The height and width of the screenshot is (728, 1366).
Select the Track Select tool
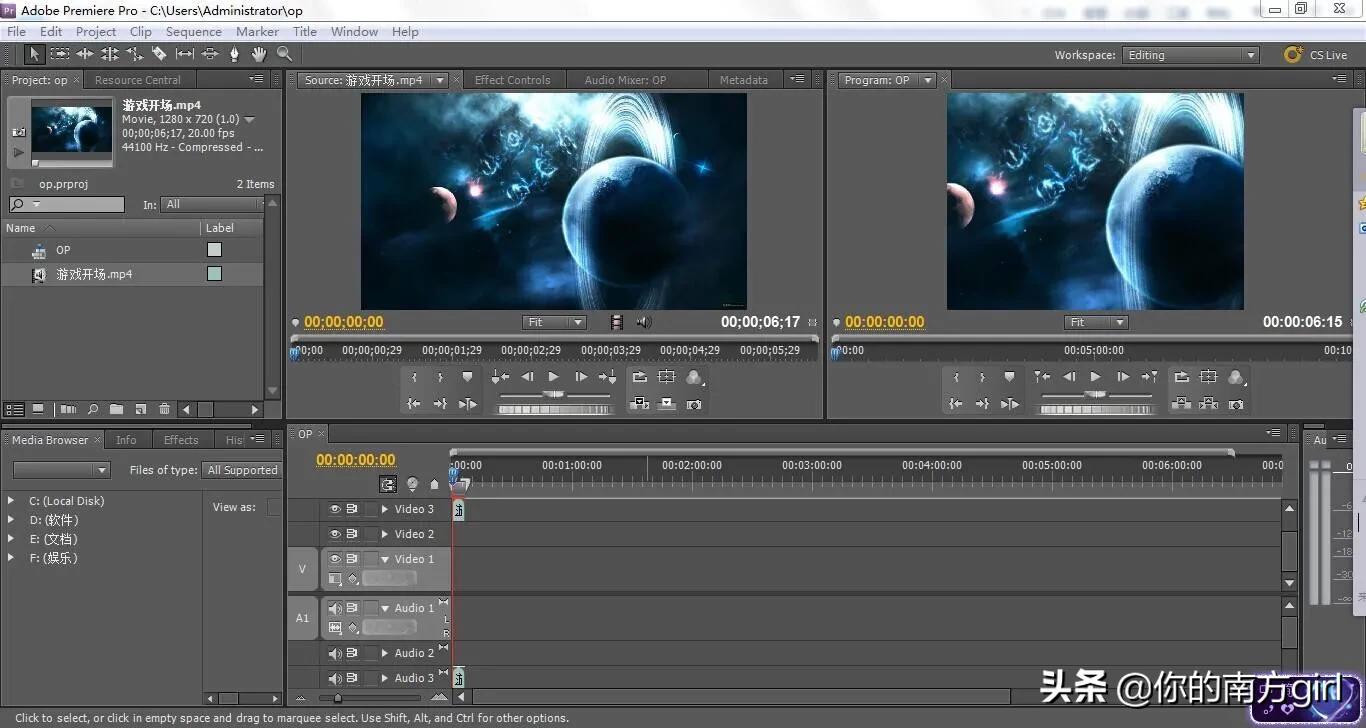point(60,54)
